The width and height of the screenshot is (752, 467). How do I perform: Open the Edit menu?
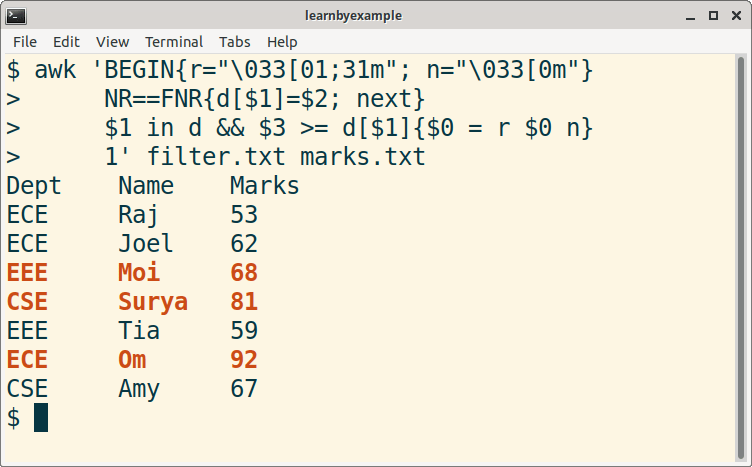66,42
